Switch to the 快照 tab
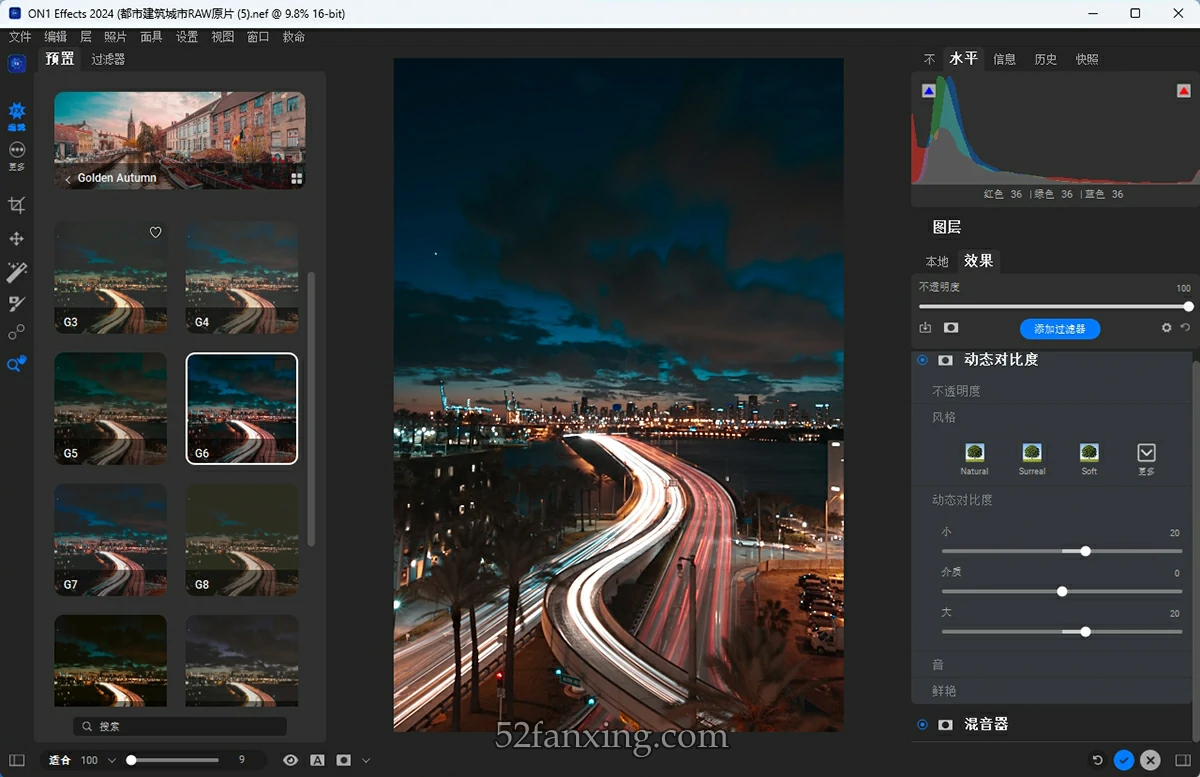1200x777 pixels. pyautogui.click(x=1087, y=59)
